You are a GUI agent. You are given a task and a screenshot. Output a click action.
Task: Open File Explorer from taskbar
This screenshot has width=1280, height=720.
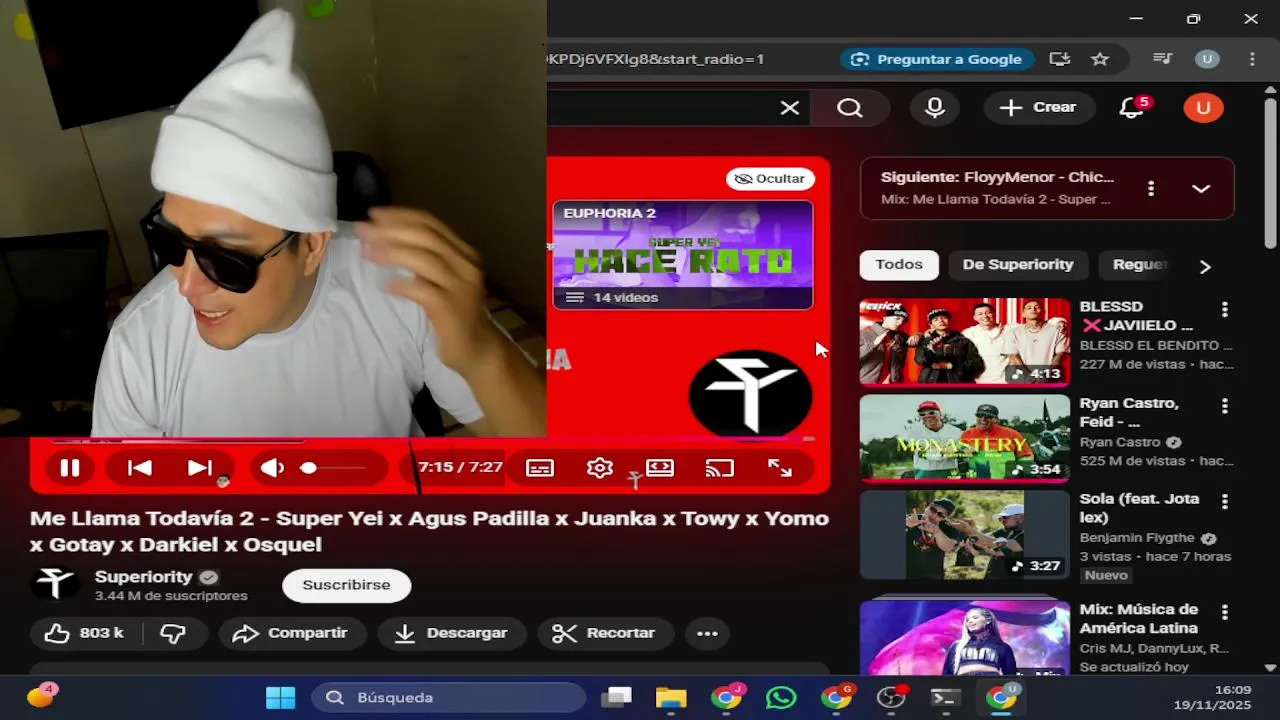(x=671, y=697)
